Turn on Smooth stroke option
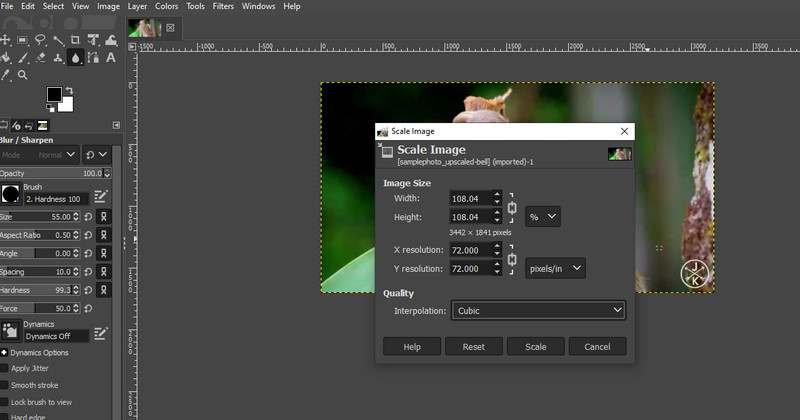Viewport: 800px width, 420px height. (x=4, y=385)
